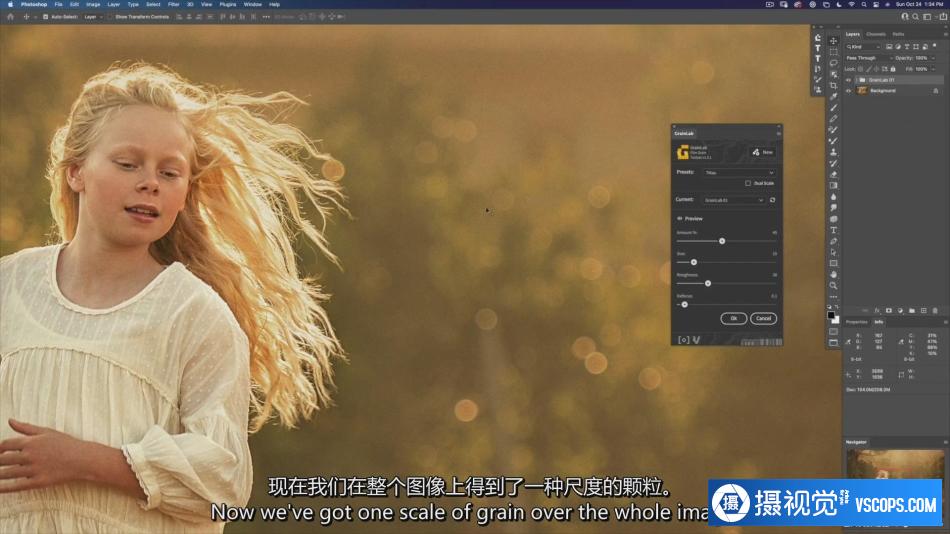This screenshot has height=534, width=950.
Task: Click OK in the GrainLab dialog
Action: (x=734, y=318)
